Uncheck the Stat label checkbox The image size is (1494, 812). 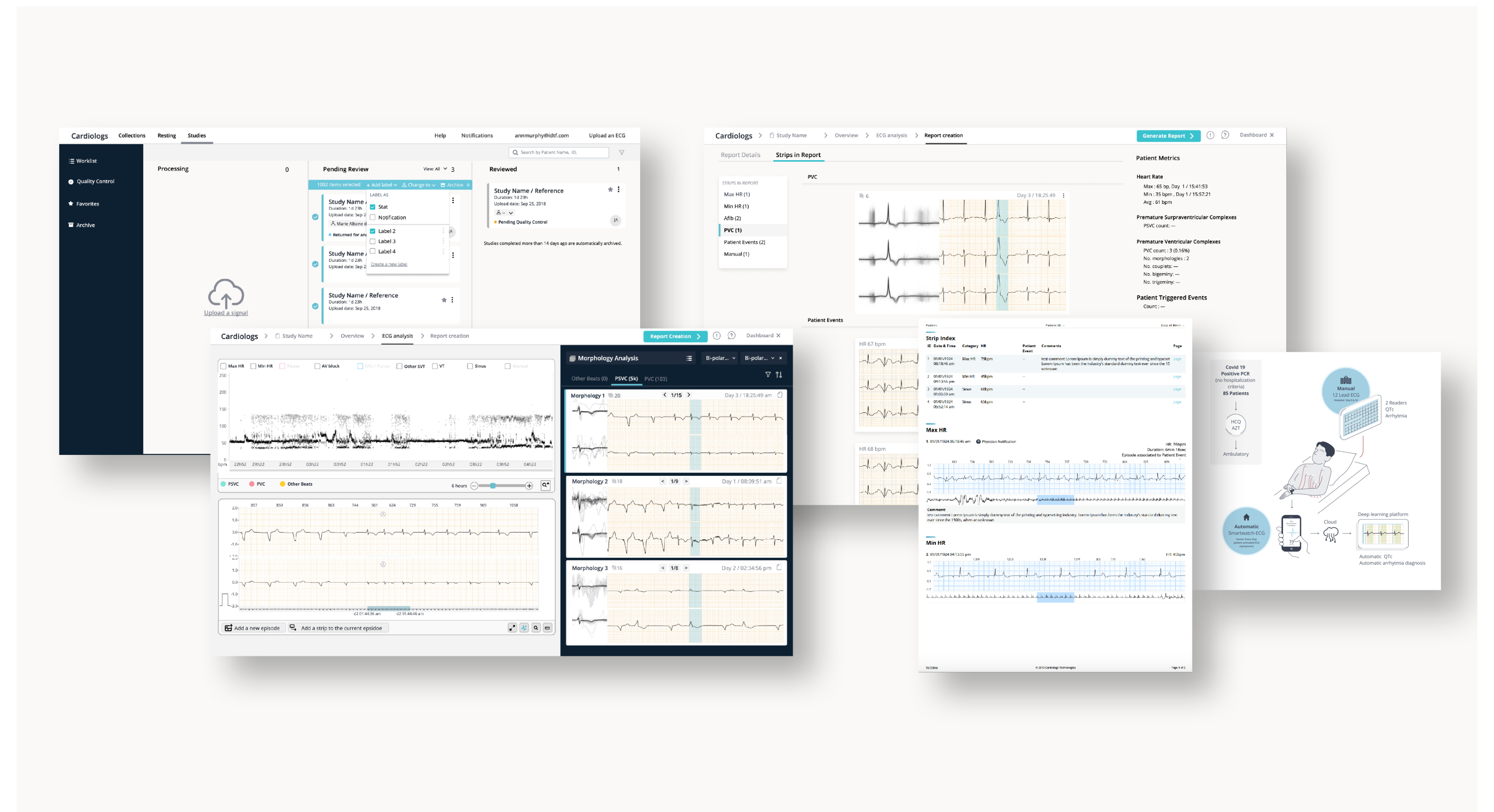(373, 207)
